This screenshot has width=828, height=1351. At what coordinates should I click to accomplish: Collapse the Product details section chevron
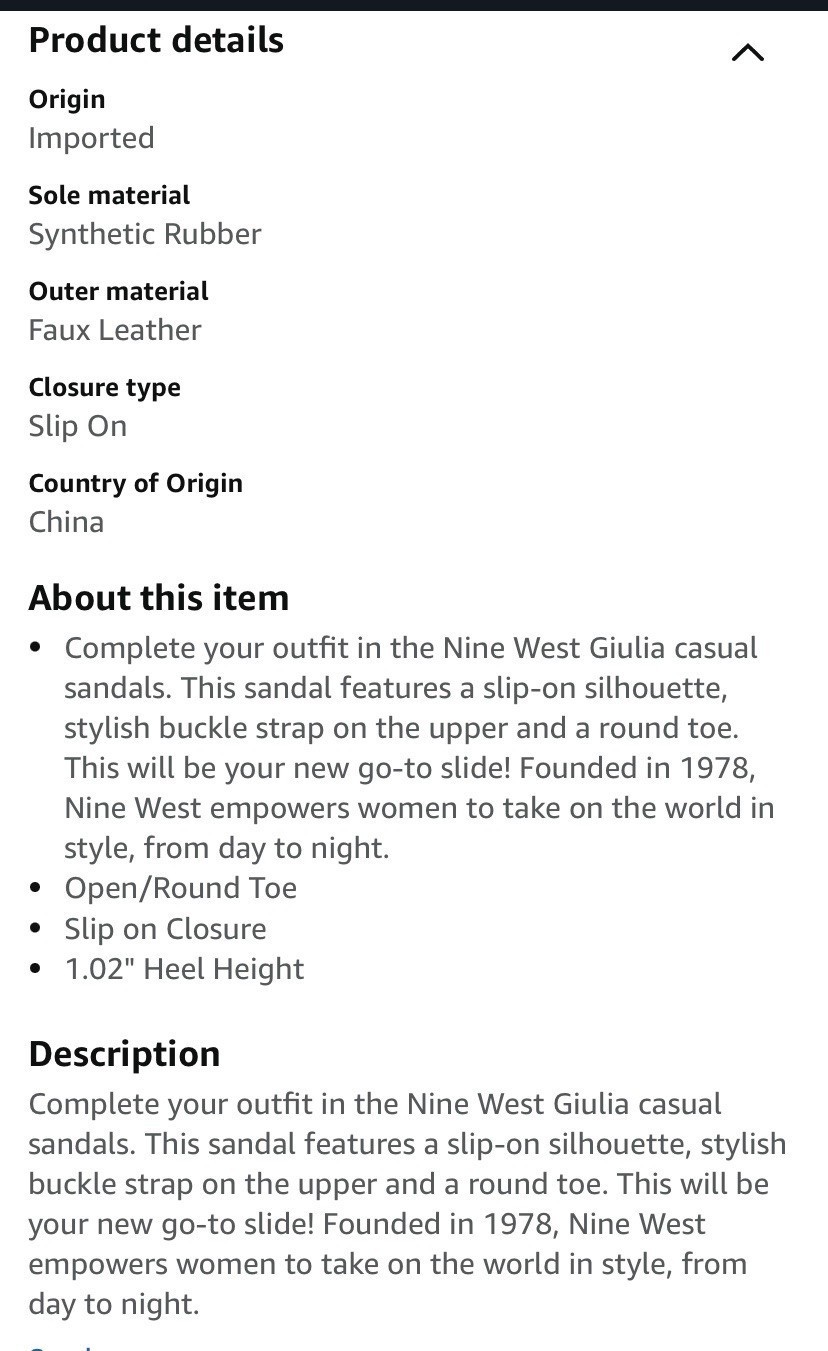tap(747, 53)
